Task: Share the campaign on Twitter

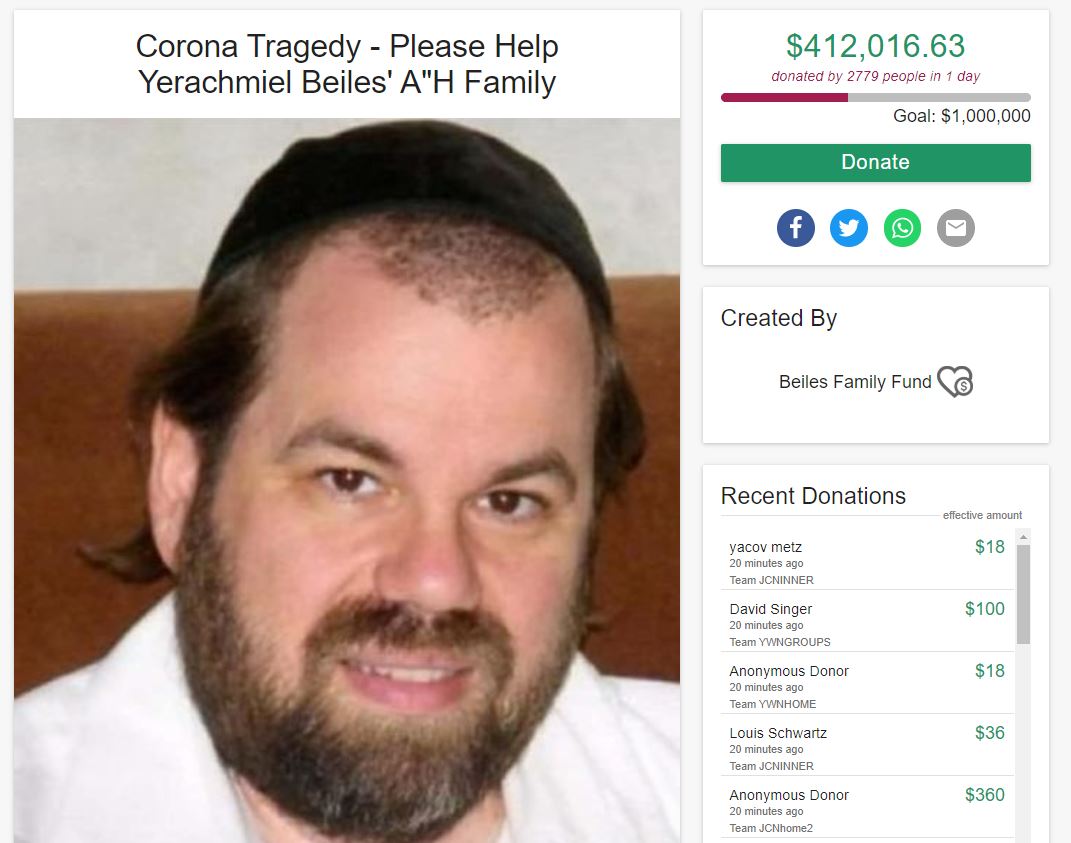Action: pyautogui.click(x=849, y=227)
